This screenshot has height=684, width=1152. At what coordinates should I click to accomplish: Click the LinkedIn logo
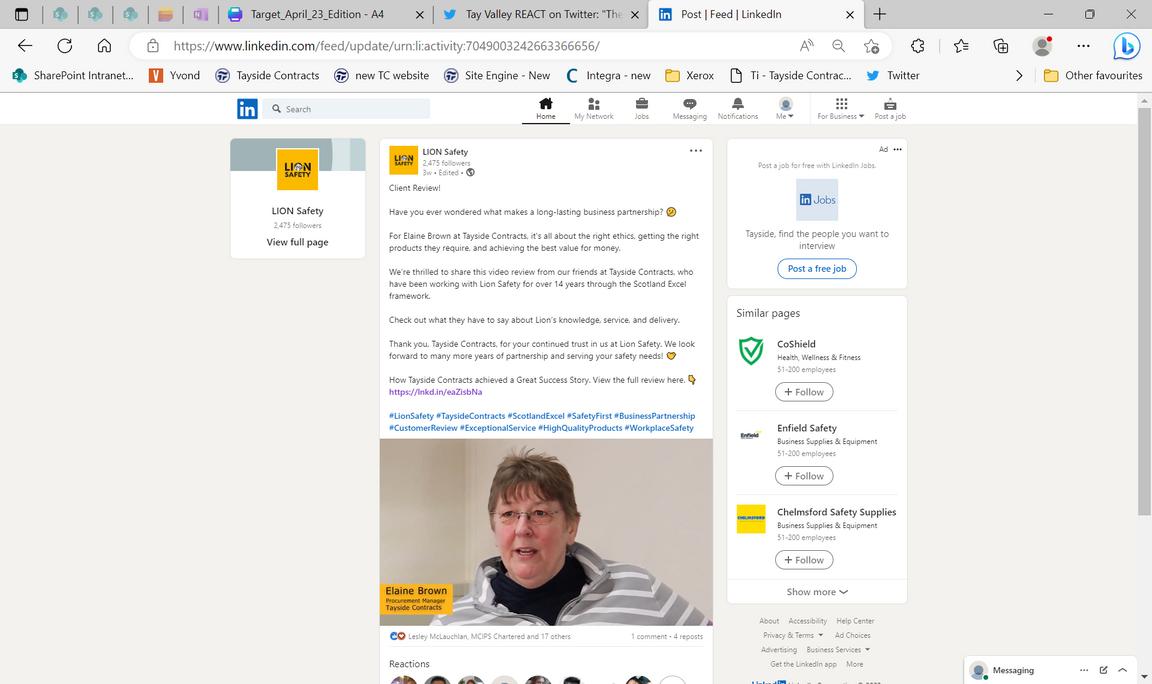[x=247, y=109]
